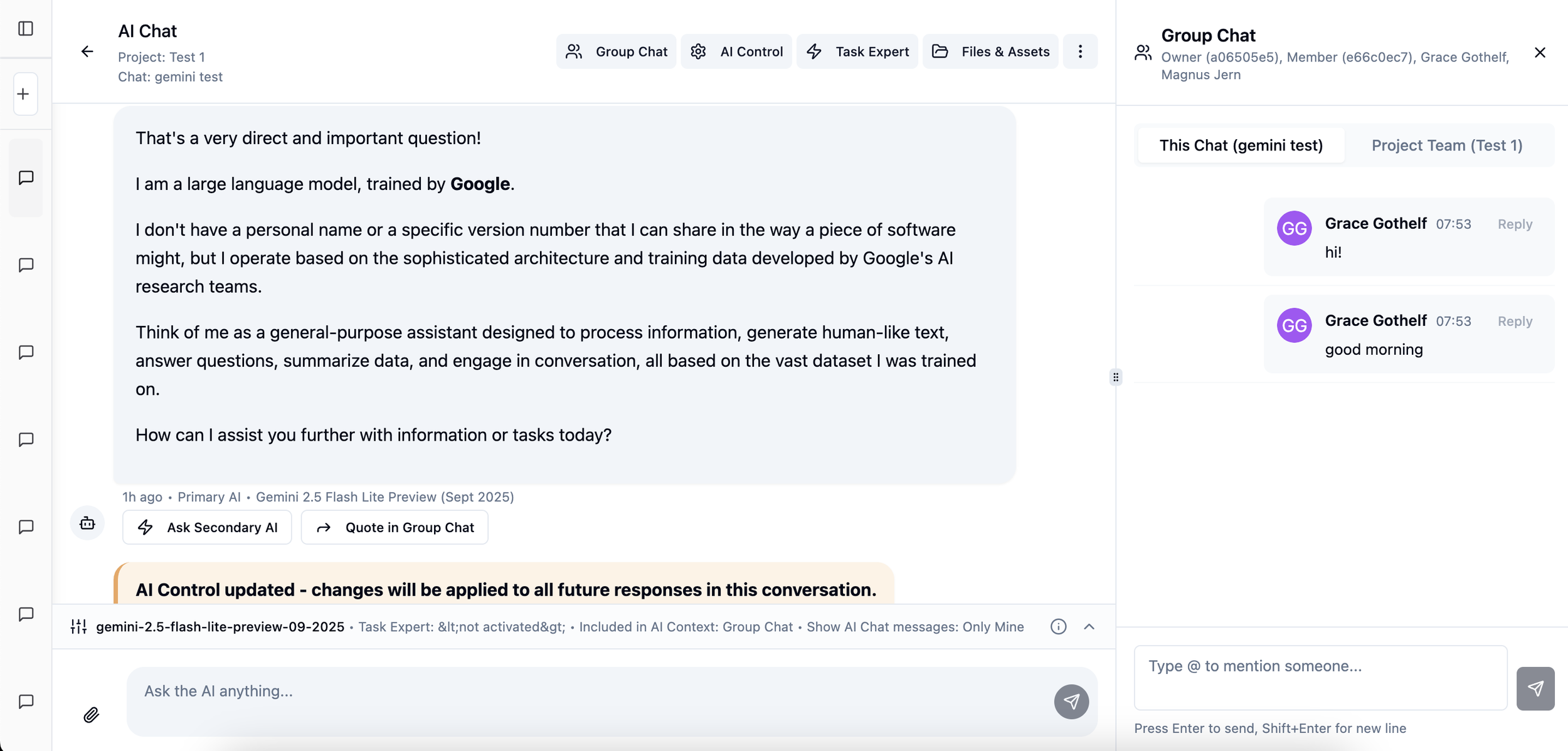Switch to the Project Team (Test 1) tab
The image size is (1568, 751).
(x=1446, y=145)
